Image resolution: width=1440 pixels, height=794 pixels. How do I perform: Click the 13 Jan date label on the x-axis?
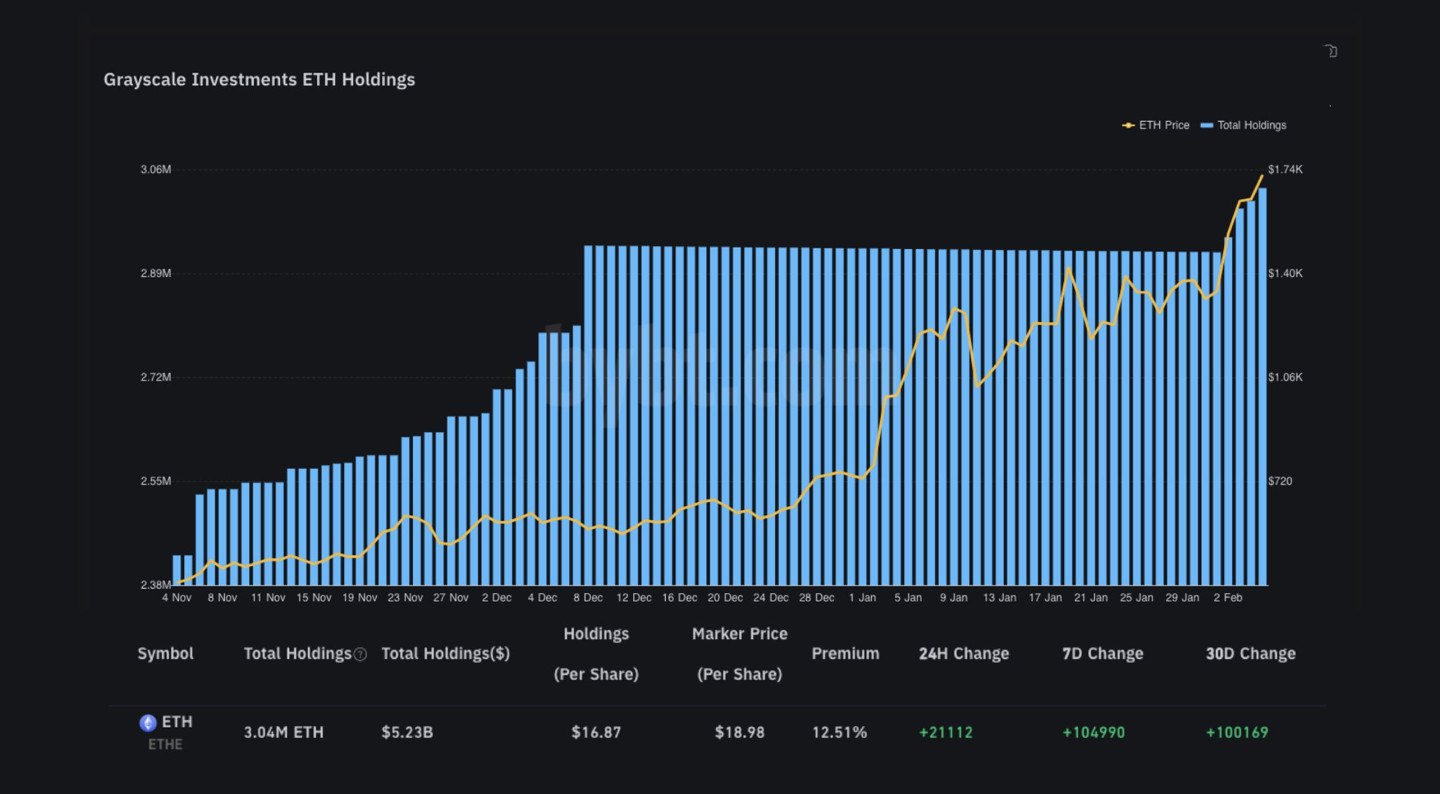(999, 597)
